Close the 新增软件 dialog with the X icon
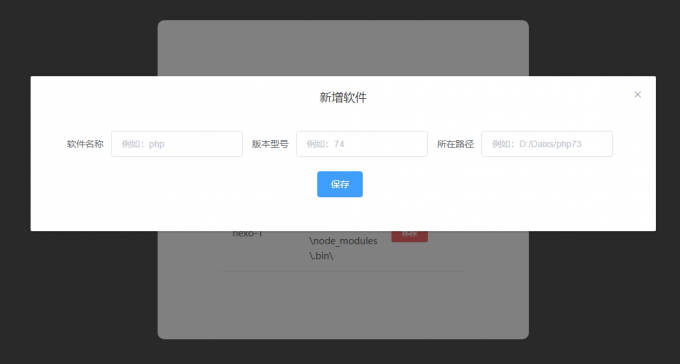 point(637,95)
